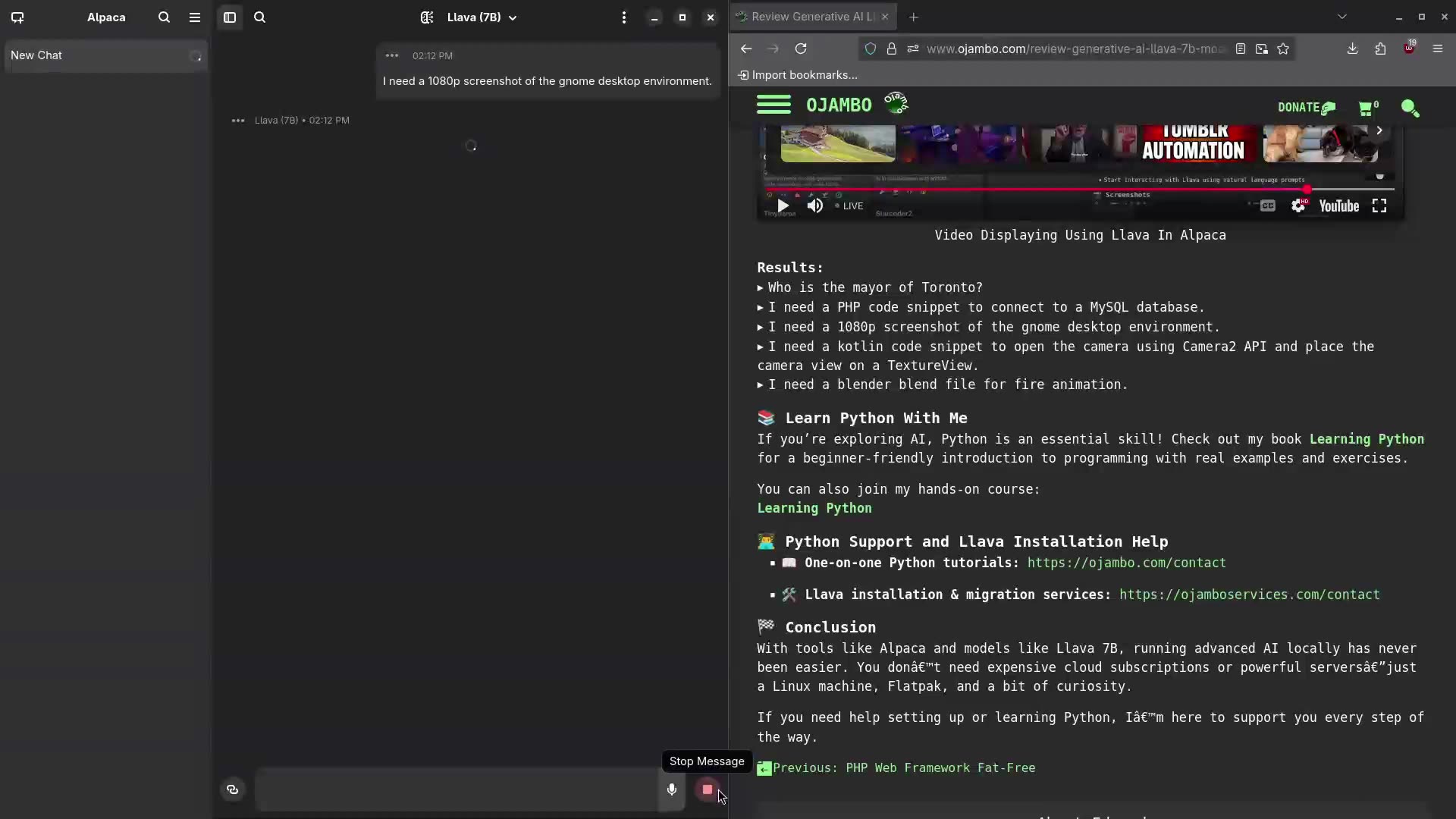Open the Ojambo site navigation menu

(x=773, y=105)
